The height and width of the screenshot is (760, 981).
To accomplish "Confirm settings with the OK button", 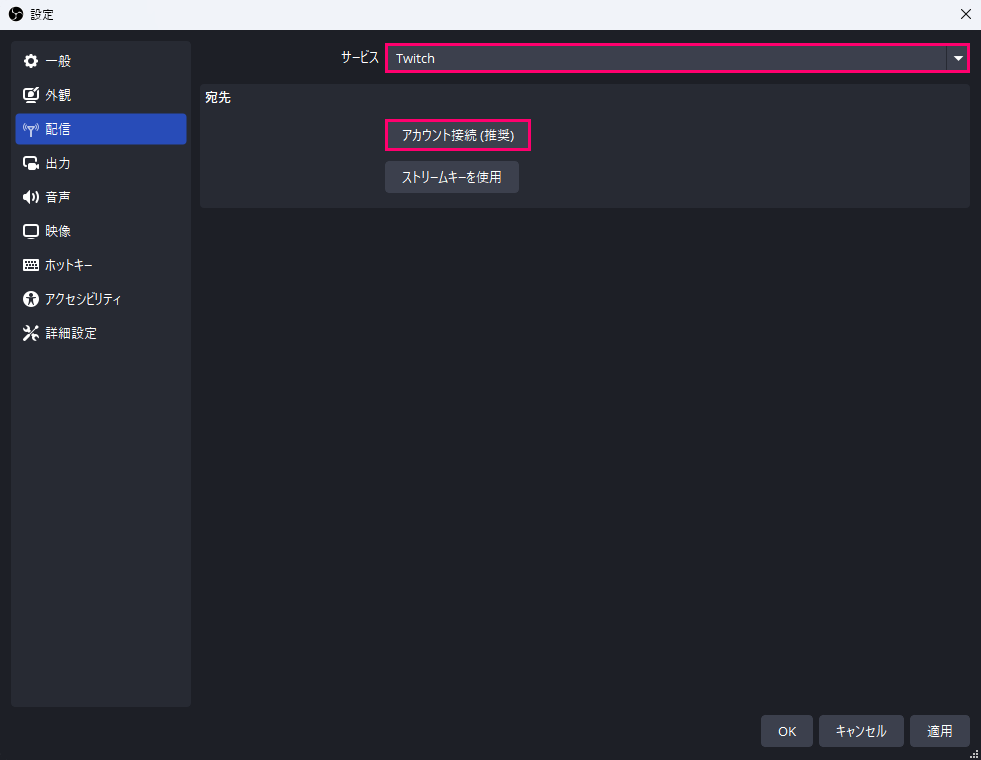I will [x=787, y=731].
